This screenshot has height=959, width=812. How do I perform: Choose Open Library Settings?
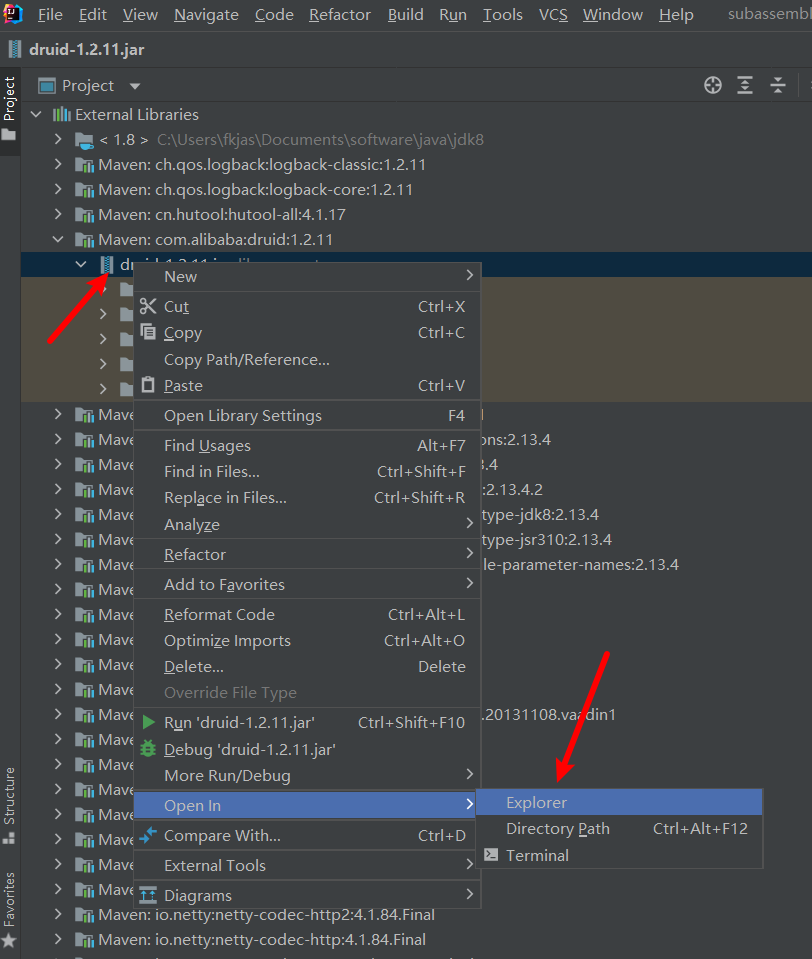coord(307,416)
